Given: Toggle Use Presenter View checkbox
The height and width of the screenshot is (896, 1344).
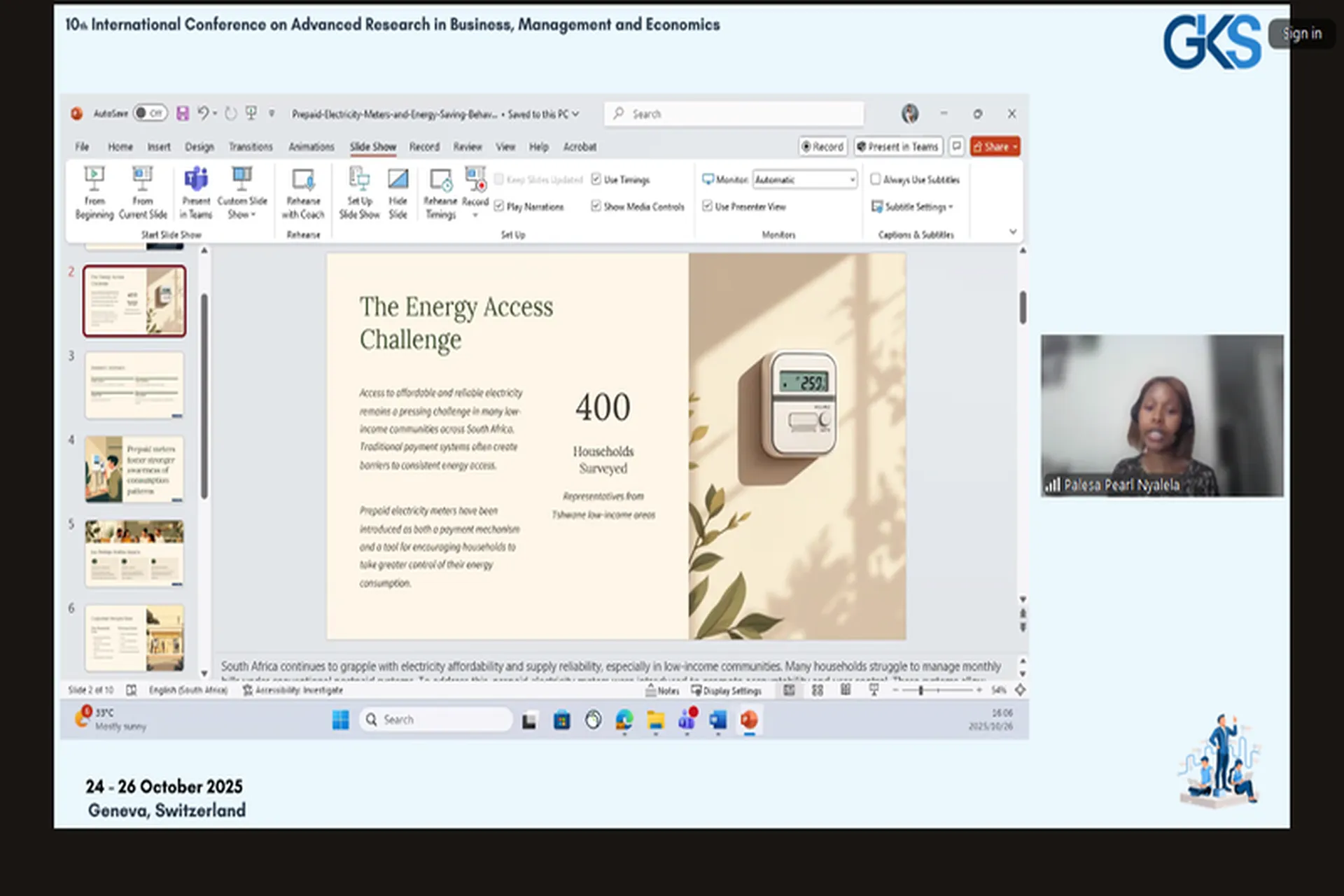Looking at the screenshot, I should coord(707,206).
